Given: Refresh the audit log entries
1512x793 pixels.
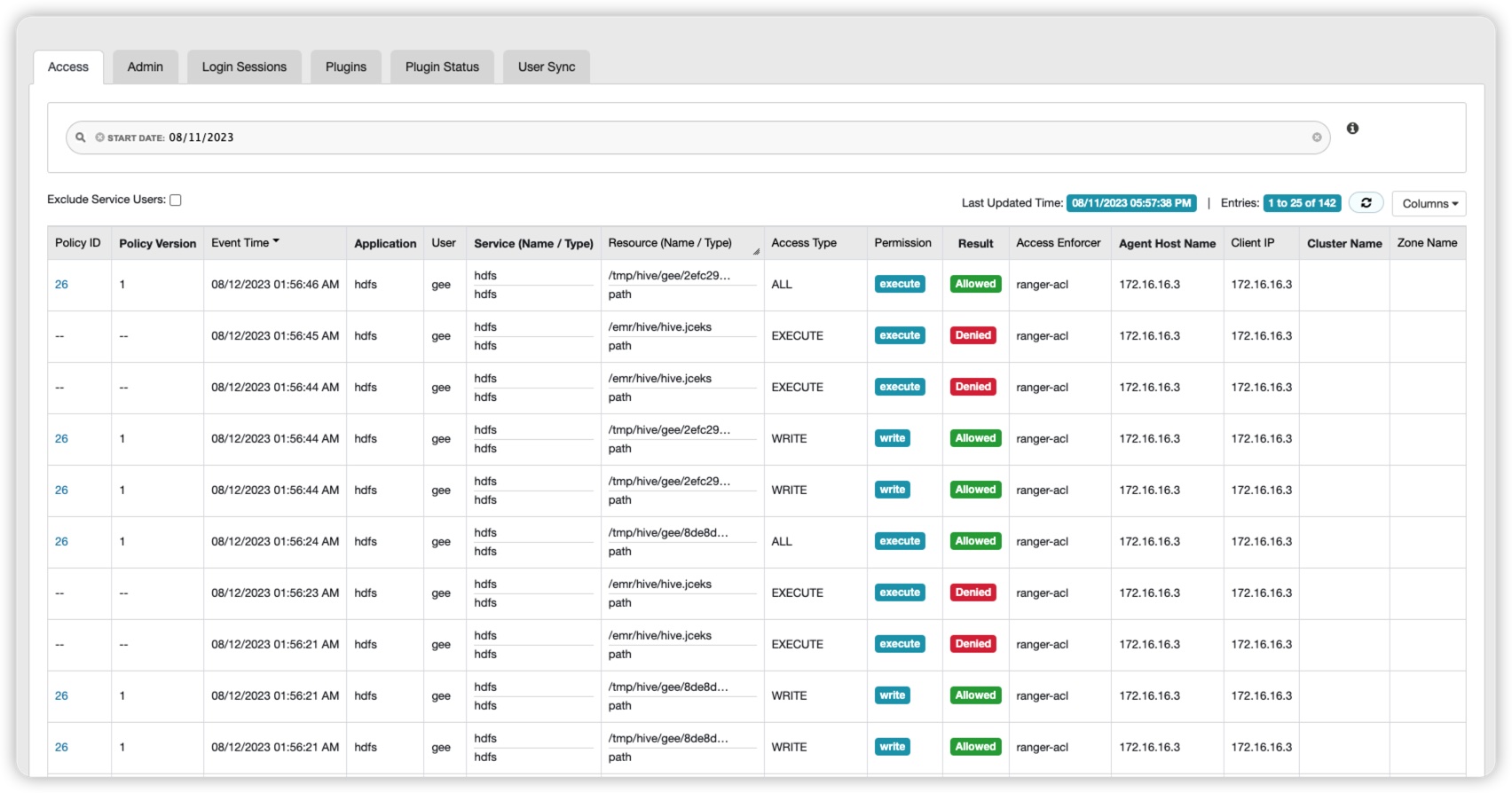Looking at the screenshot, I should [x=1366, y=203].
